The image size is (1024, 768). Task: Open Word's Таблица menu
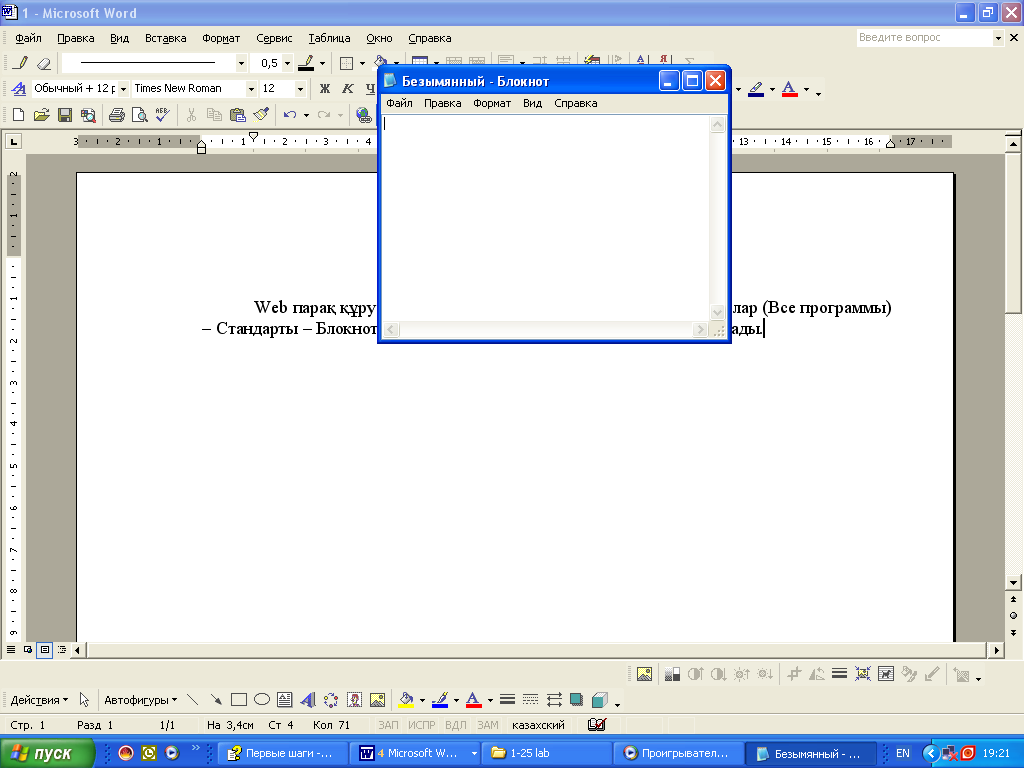coord(329,39)
